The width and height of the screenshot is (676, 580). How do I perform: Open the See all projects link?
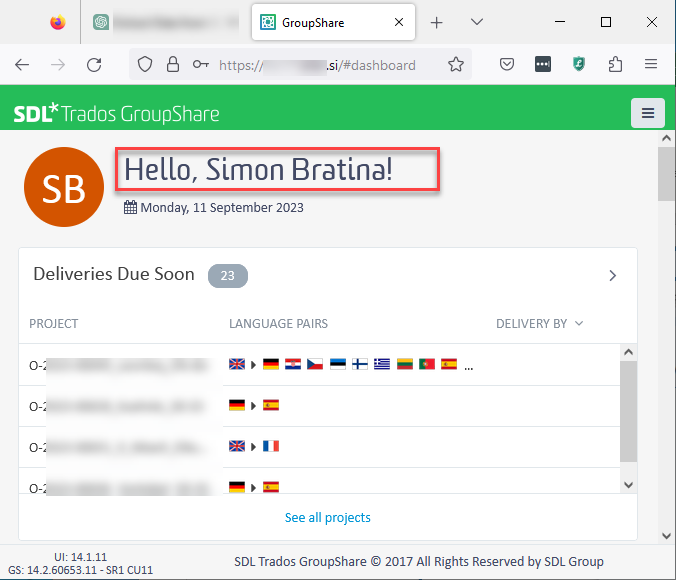328,517
